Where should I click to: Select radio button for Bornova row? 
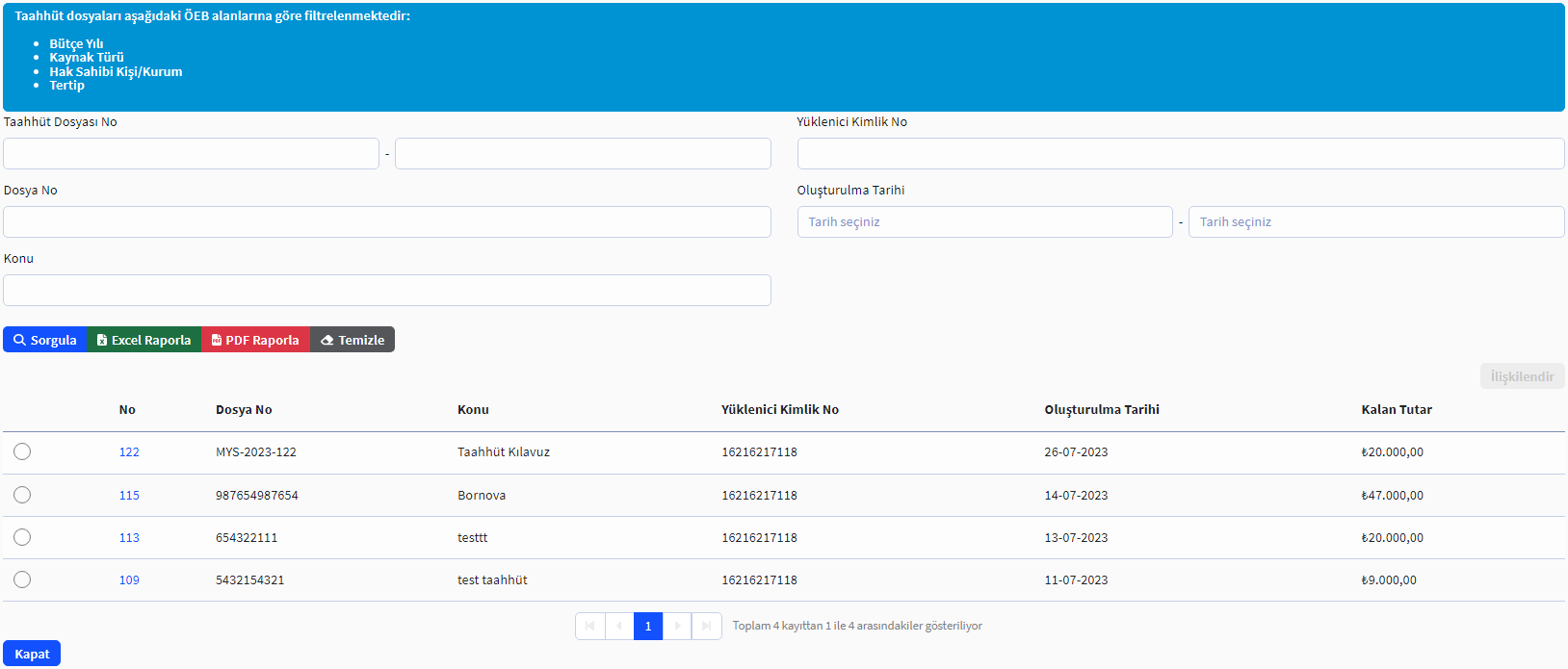22,495
